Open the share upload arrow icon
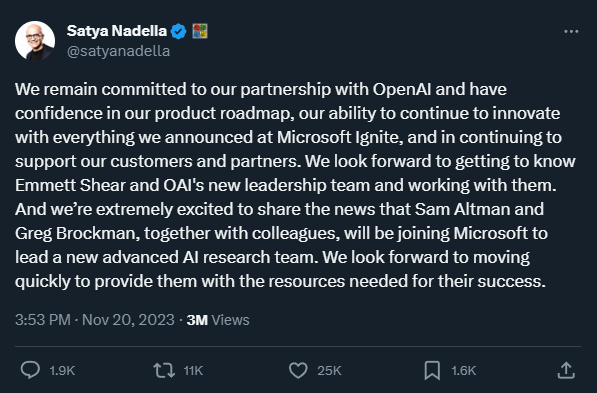Image resolution: width=597 pixels, height=393 pixels. 566,370
